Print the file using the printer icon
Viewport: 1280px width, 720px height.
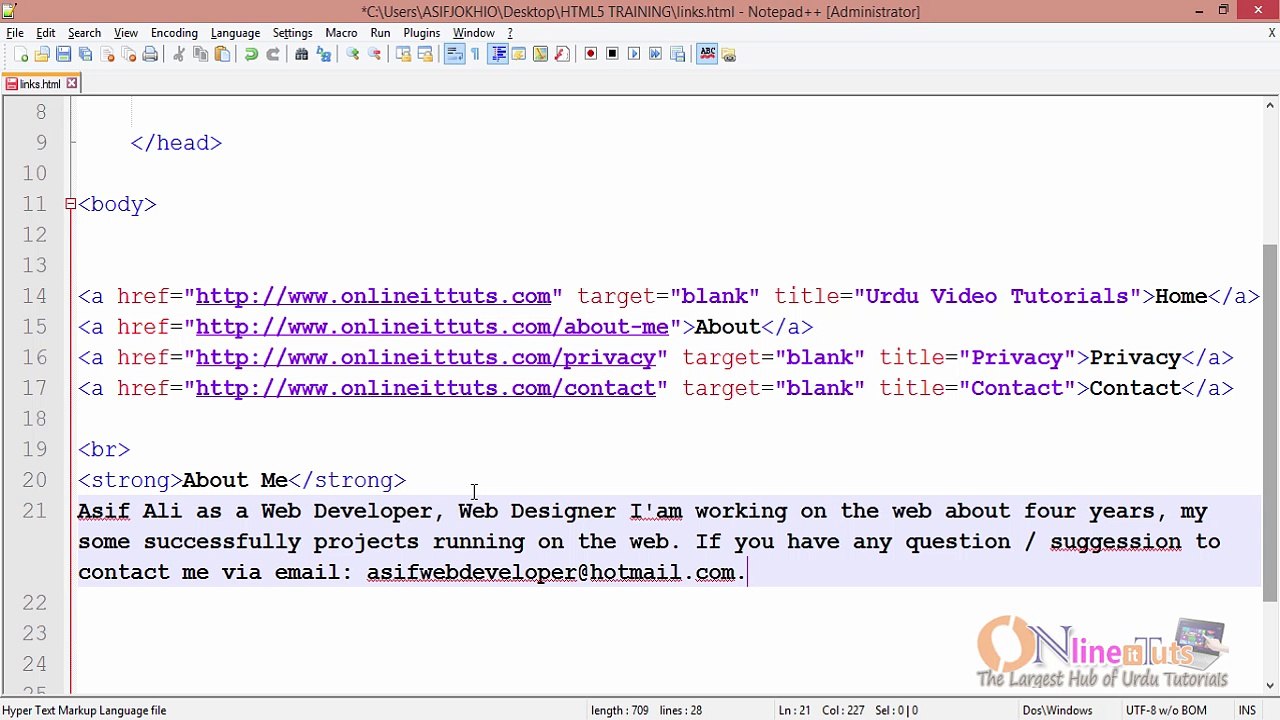coord(150,54)
